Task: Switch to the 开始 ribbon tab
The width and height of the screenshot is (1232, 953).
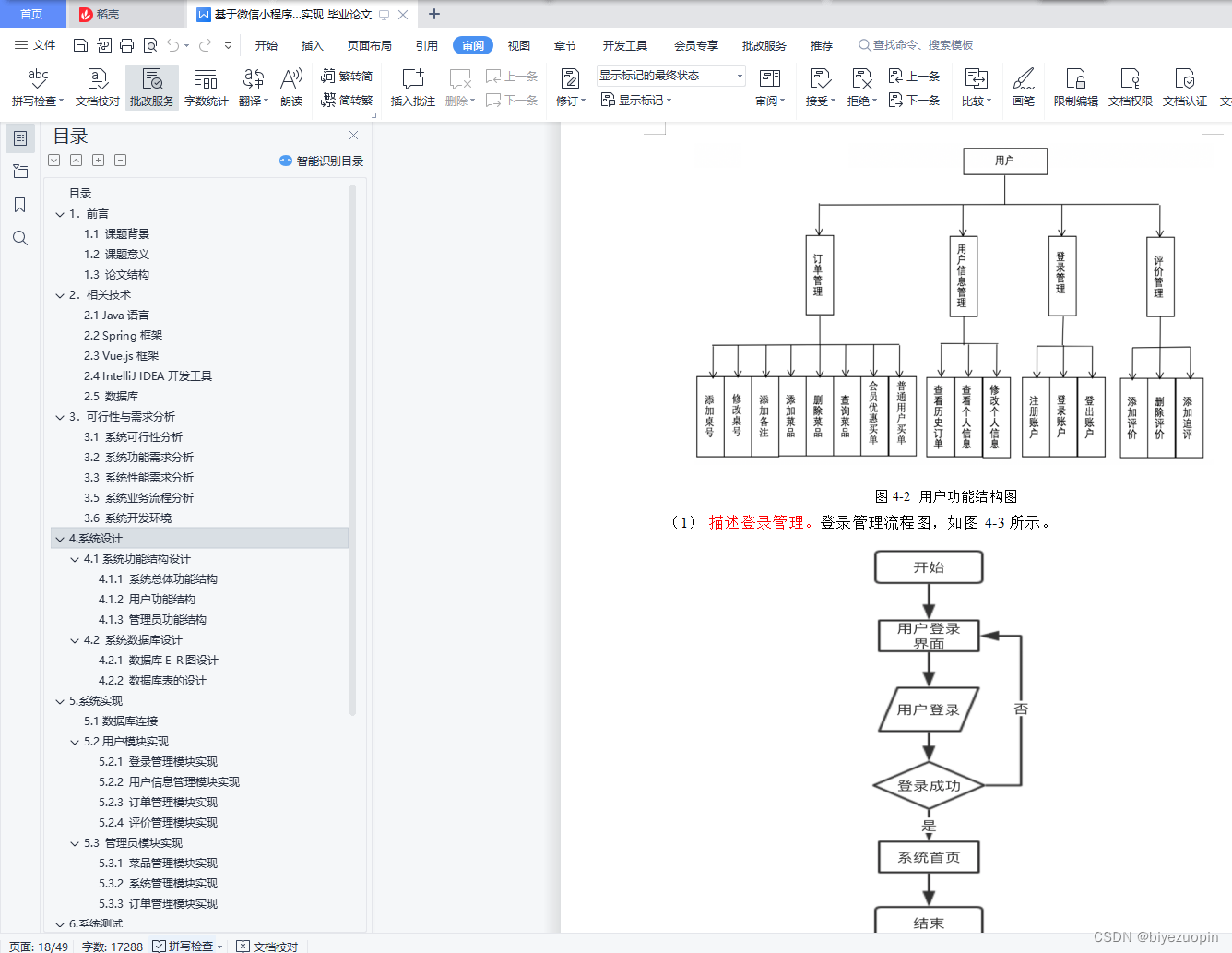Action: (267, 45)
